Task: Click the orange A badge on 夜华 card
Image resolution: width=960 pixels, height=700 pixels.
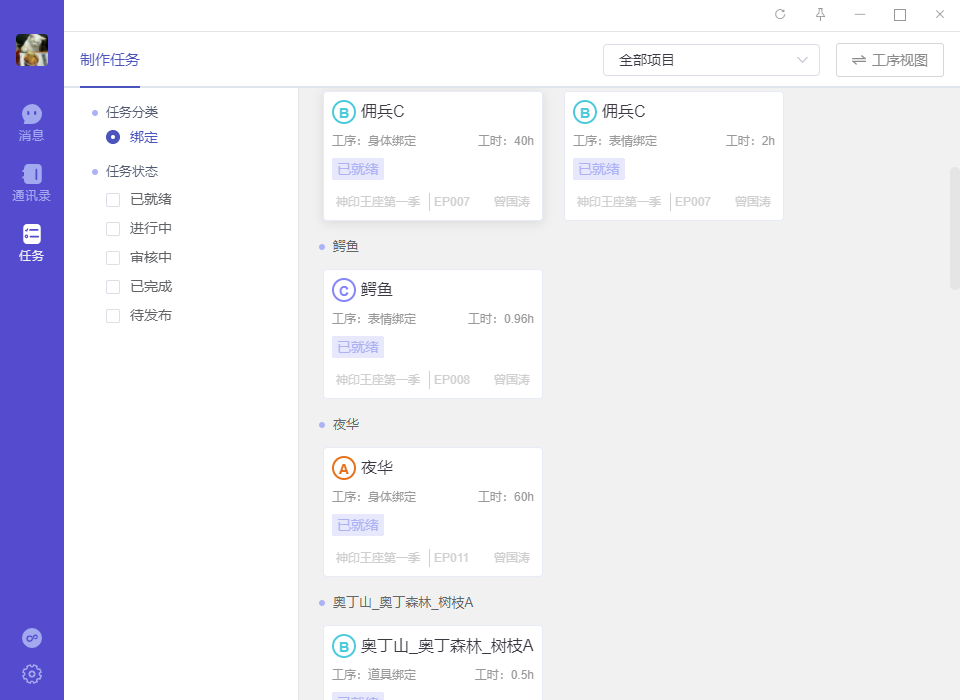Action: (344, 468)
